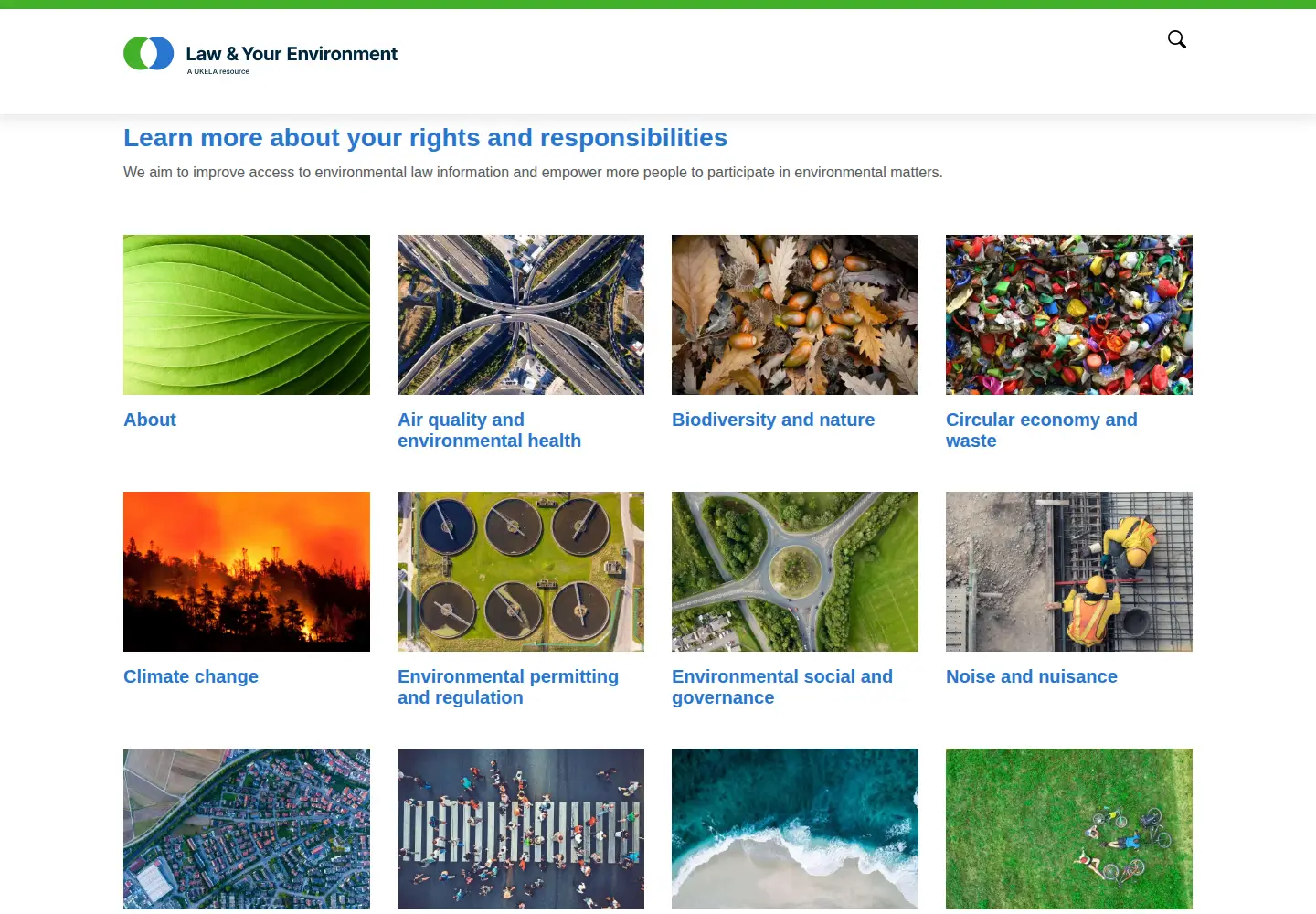Image resolution: width=1316 pixels, height=914 pixels.
Task: Click the 'We aim to improve access' paragraph
Action: pos(533,173)
